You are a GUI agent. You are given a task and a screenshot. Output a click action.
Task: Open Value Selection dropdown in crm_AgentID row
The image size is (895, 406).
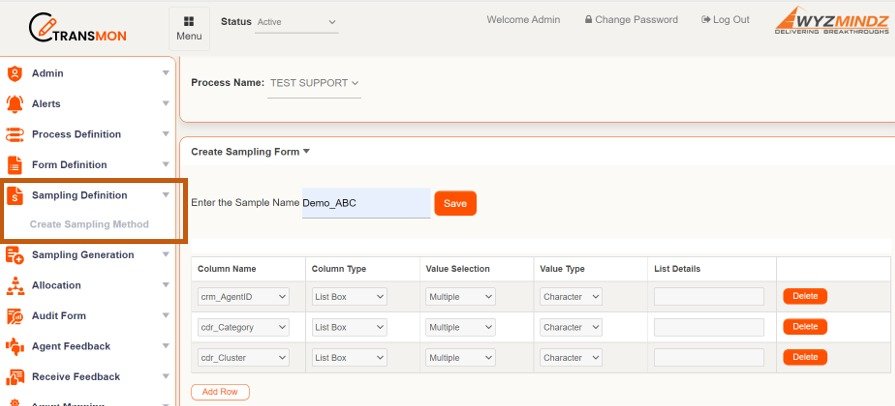click(461, 297)
